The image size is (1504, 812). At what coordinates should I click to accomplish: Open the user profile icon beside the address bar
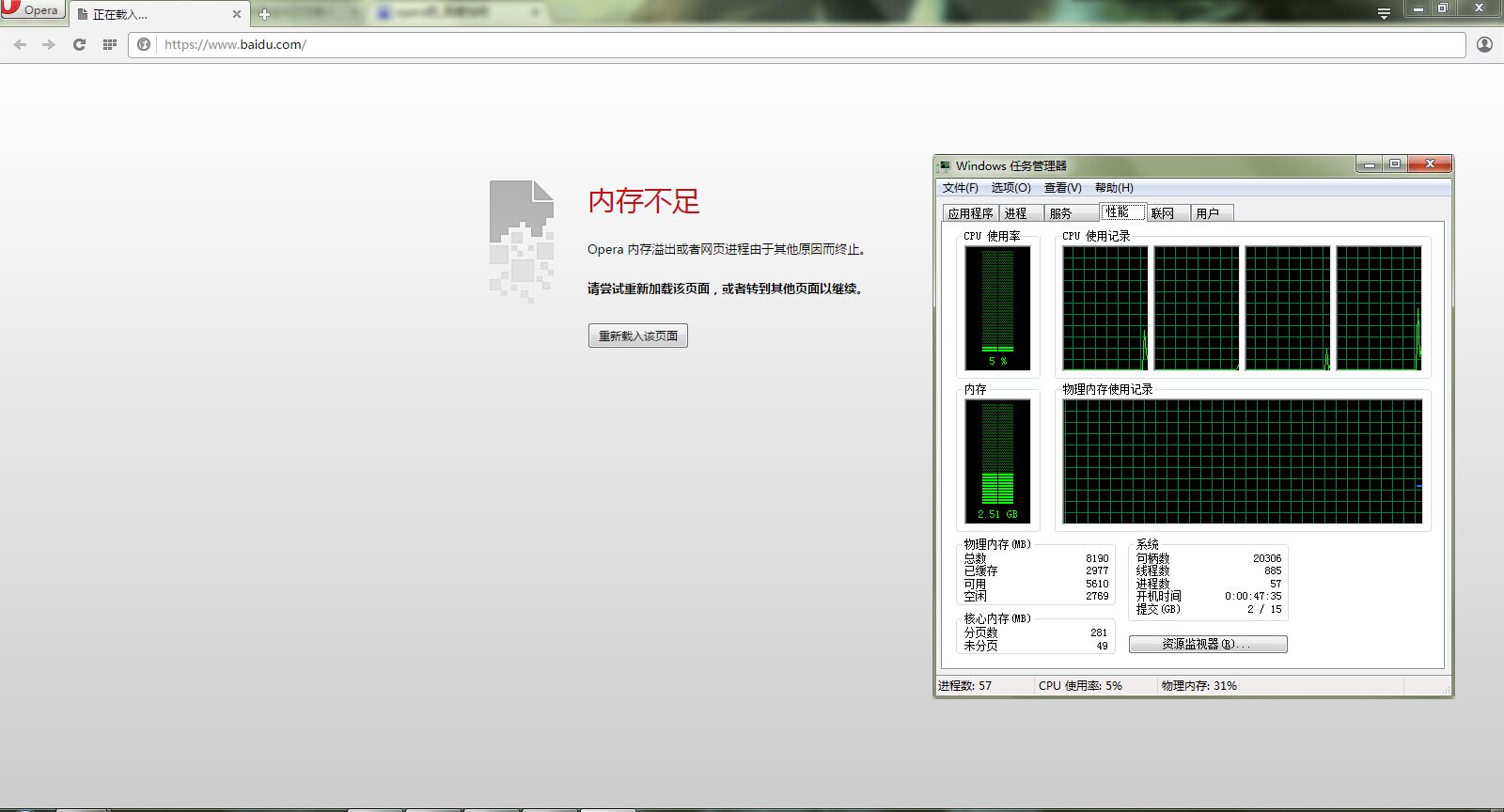[x=1484, y=44]
